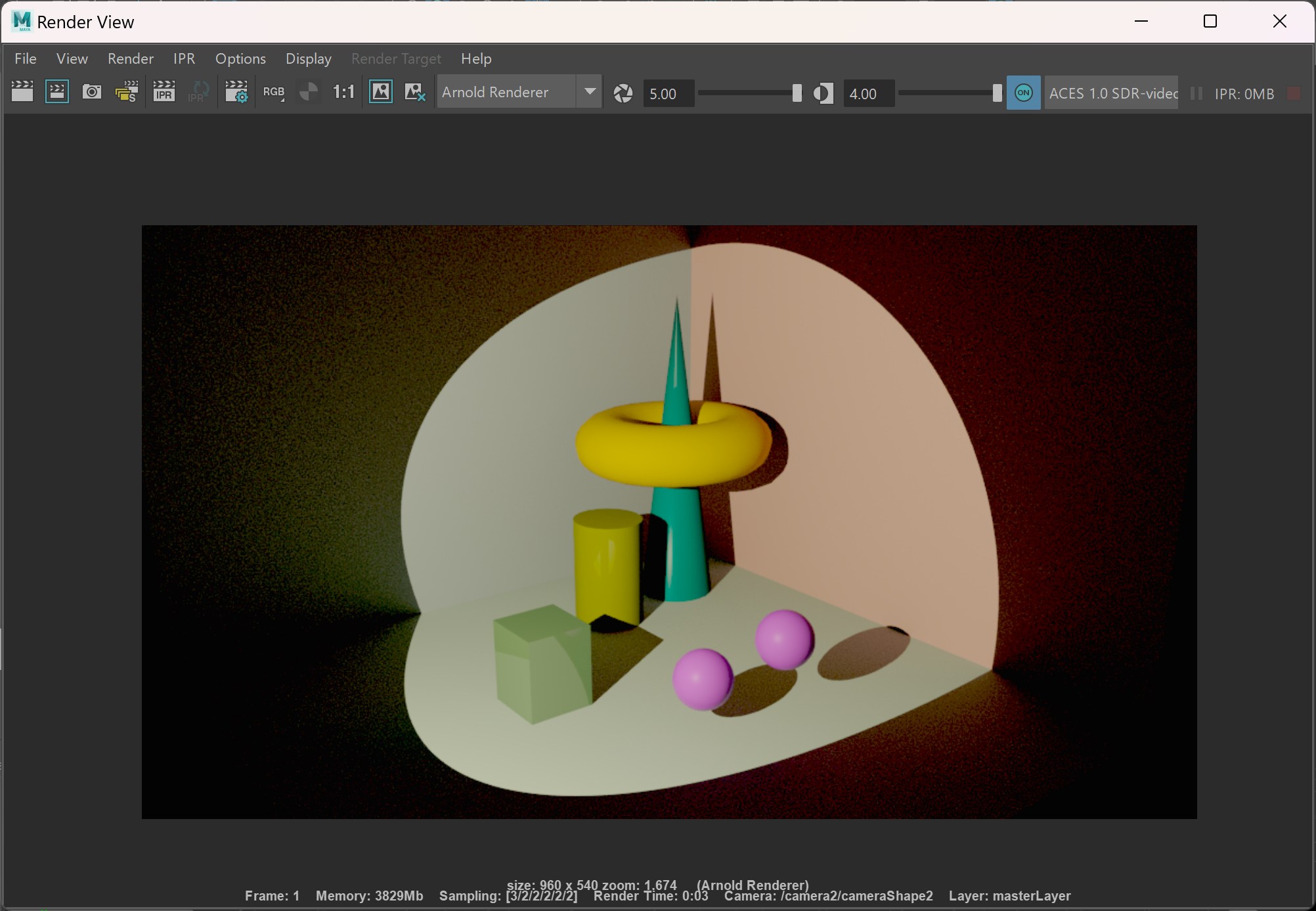Open the Display menu
Viewport: 1316px width, 911px height.
[308, 58]
